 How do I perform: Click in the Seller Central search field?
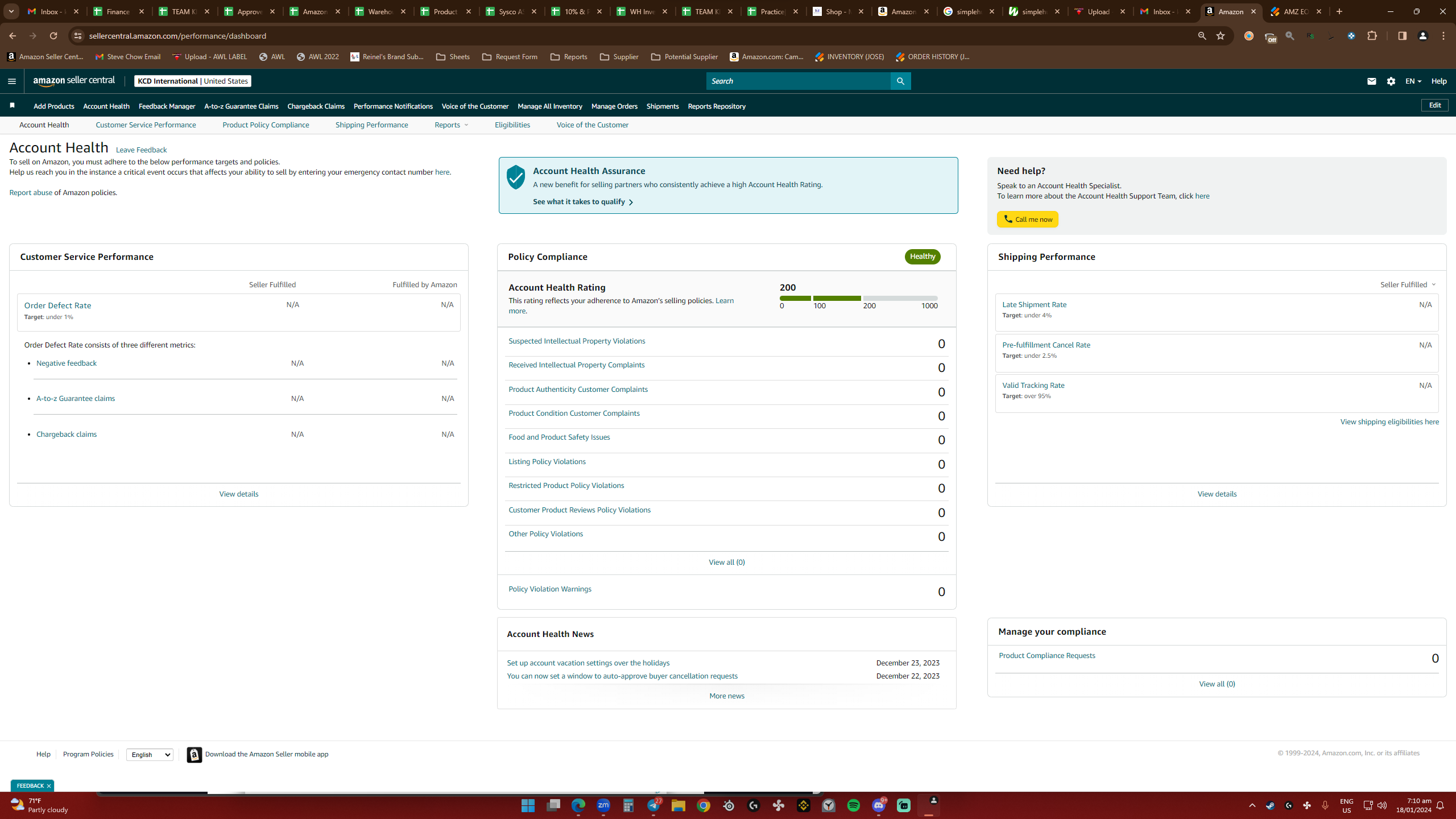point(798,81)
